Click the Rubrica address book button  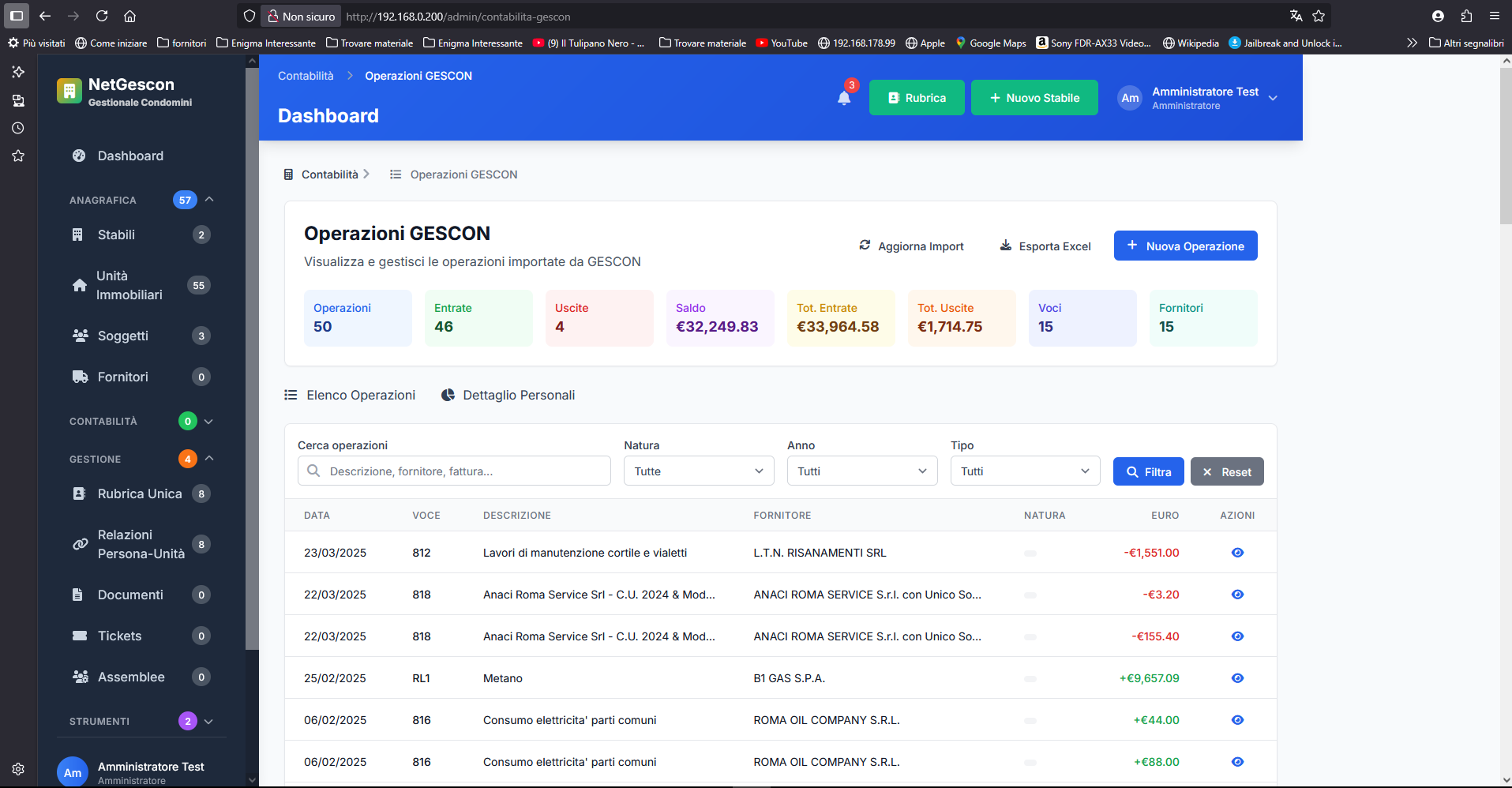(917, 98)
